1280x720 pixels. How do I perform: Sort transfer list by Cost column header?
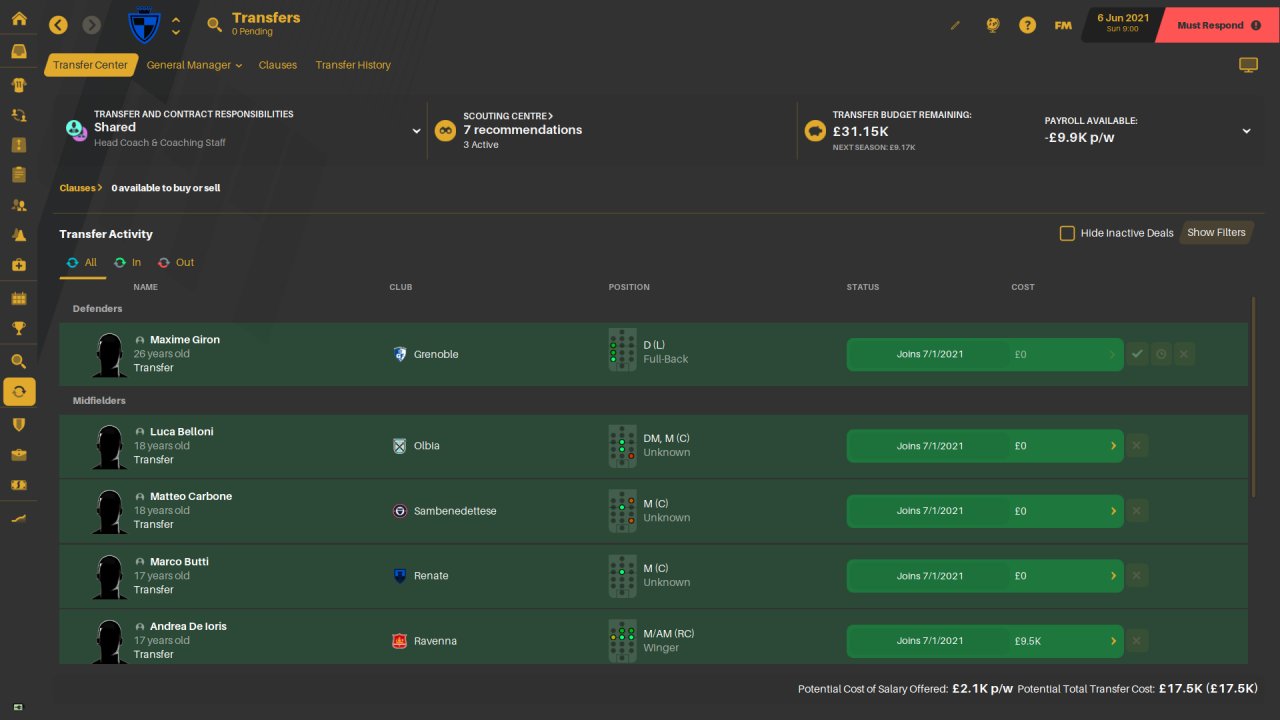coord(1023,287)
